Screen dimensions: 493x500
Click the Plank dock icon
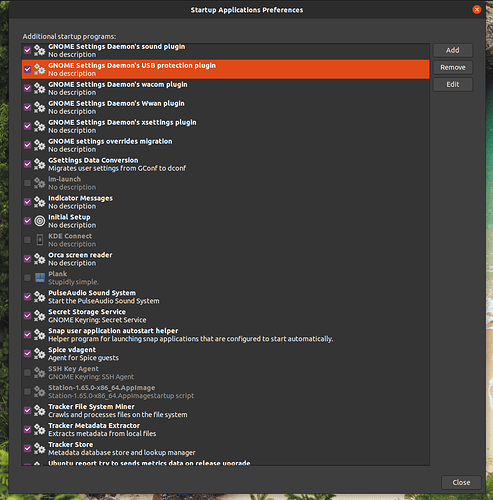click(x=40, y=278)
